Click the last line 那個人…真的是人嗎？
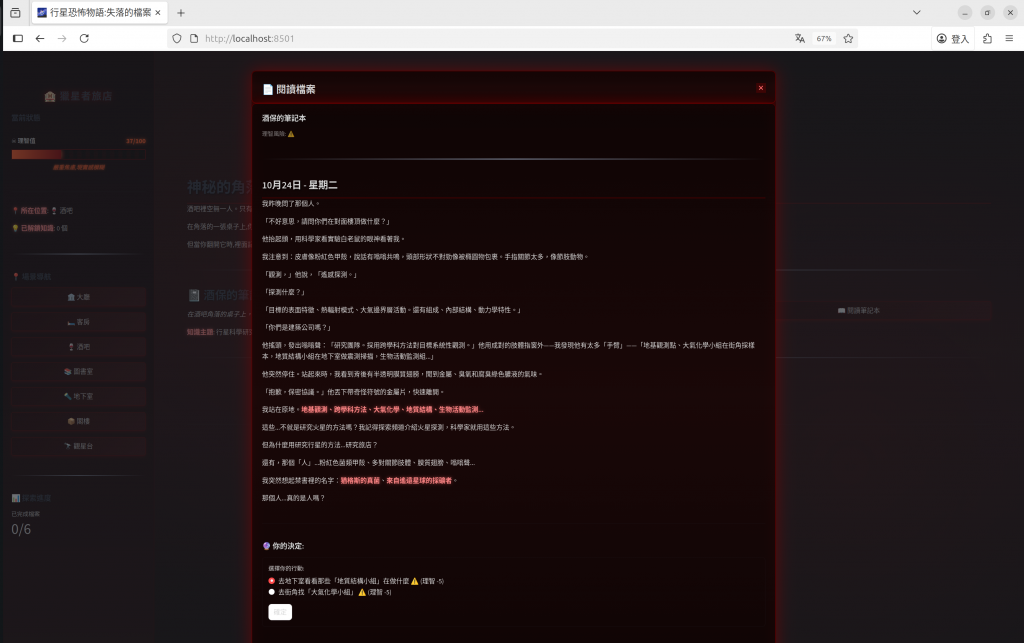This screenshot has height=643, width=1024. [293, 498]
